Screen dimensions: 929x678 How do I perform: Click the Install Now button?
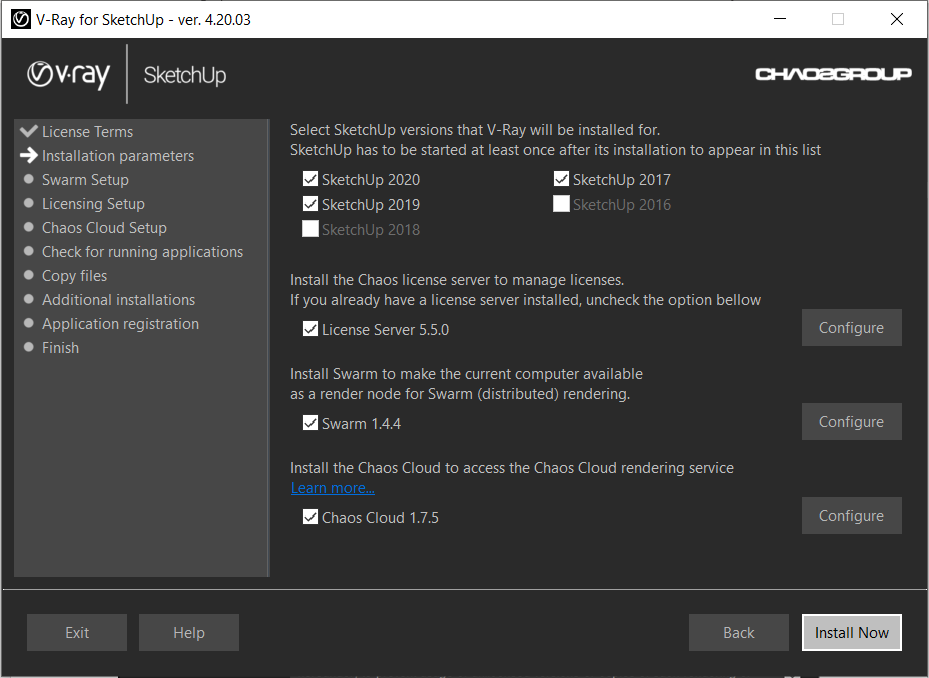click(851, 632)
